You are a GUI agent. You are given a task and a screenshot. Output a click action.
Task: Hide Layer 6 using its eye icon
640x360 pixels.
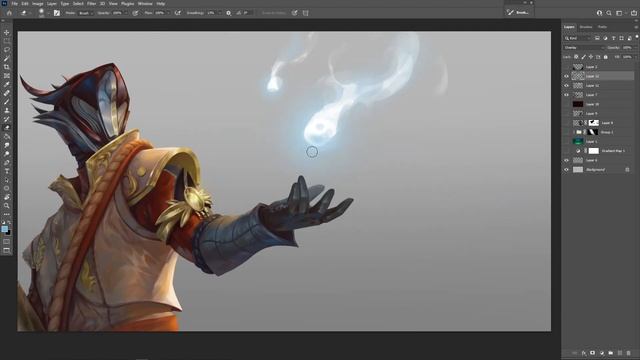coord(566,160)
